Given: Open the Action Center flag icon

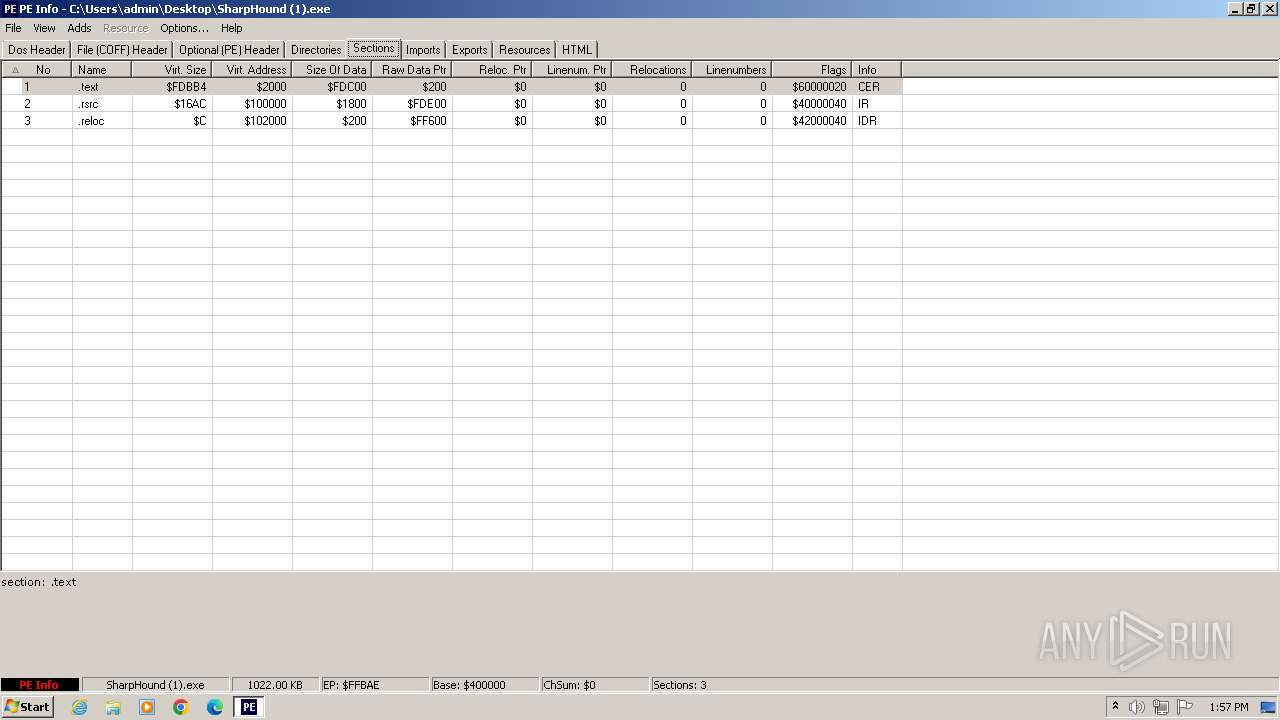Looking at the screenshot, I should [x=1185, y=707].
